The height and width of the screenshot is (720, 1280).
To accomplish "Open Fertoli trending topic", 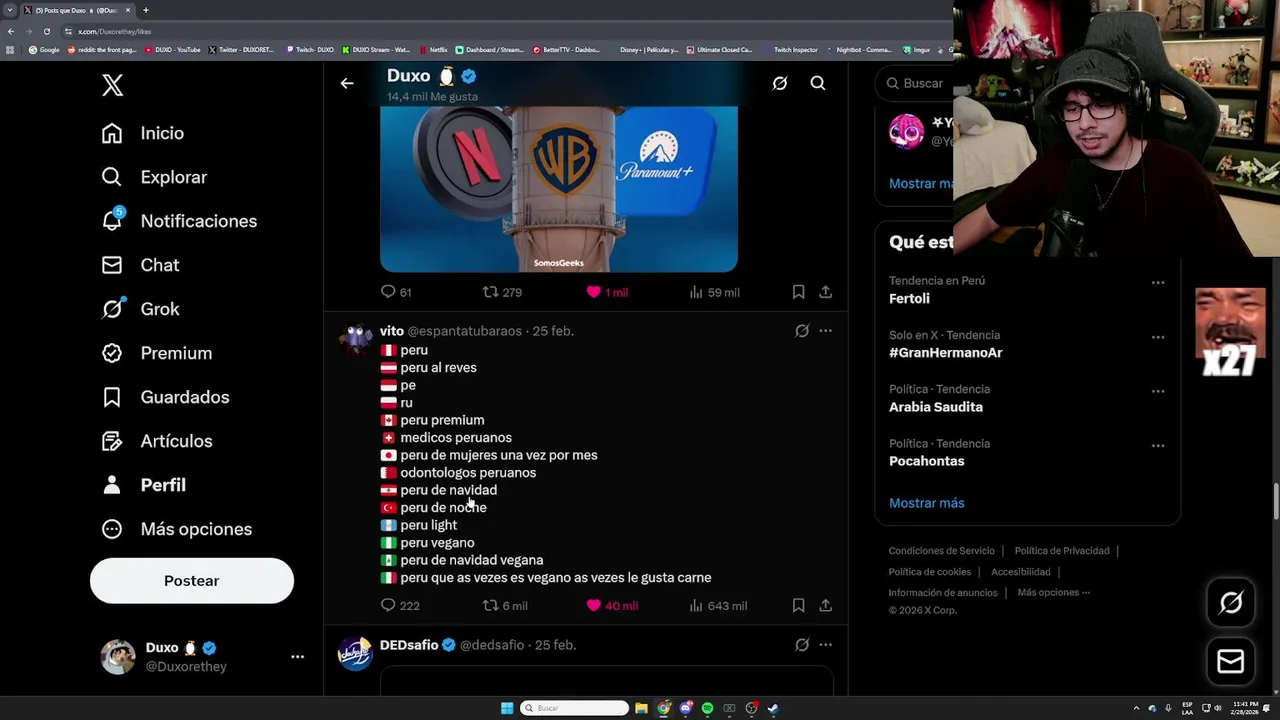I will [x=909, y=299].
